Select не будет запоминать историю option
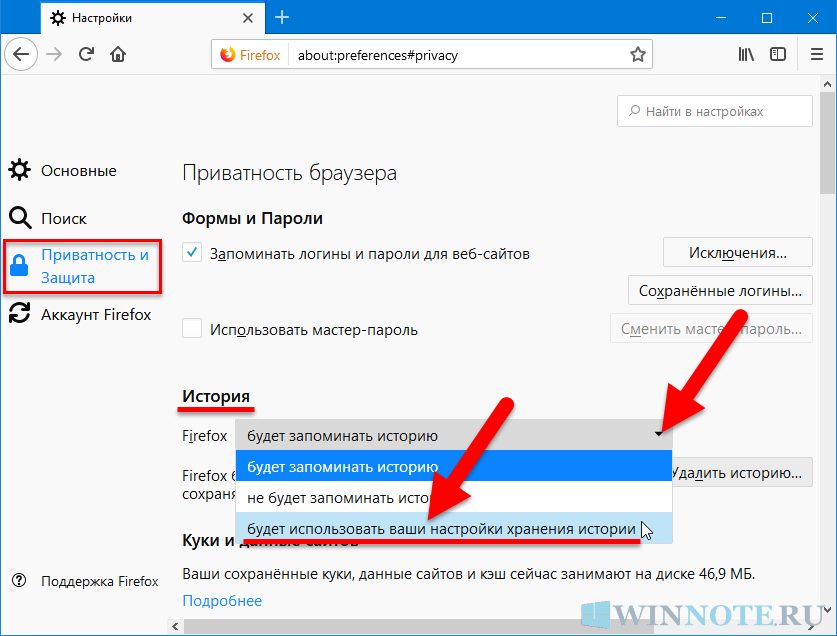The width and height of the screenshot is (837, 636). pyautogui.click(x=335, y=497)
